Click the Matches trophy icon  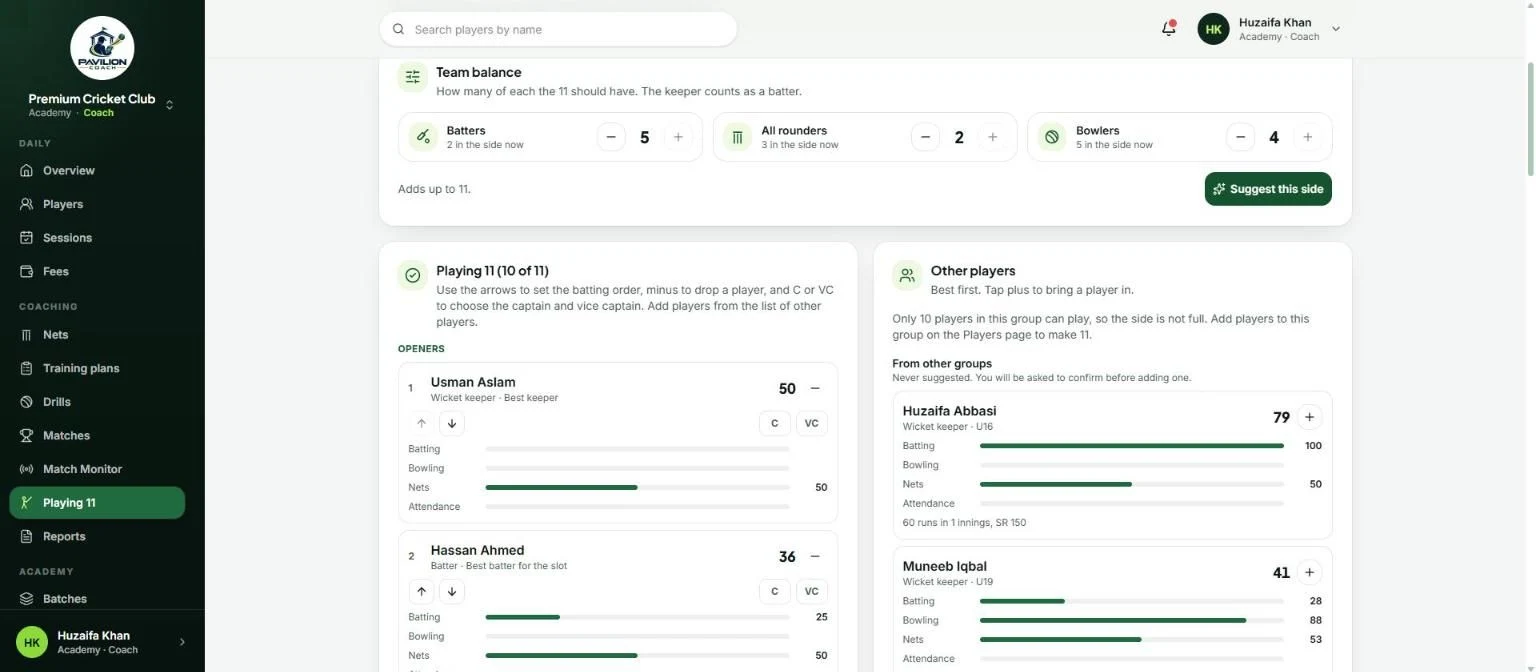coord(27,435)
